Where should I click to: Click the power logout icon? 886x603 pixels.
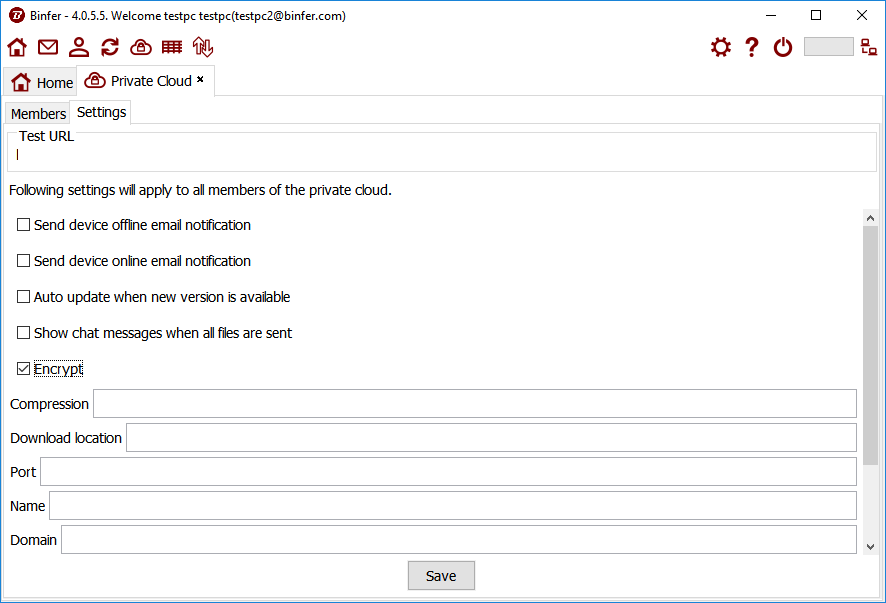(783, 47)
